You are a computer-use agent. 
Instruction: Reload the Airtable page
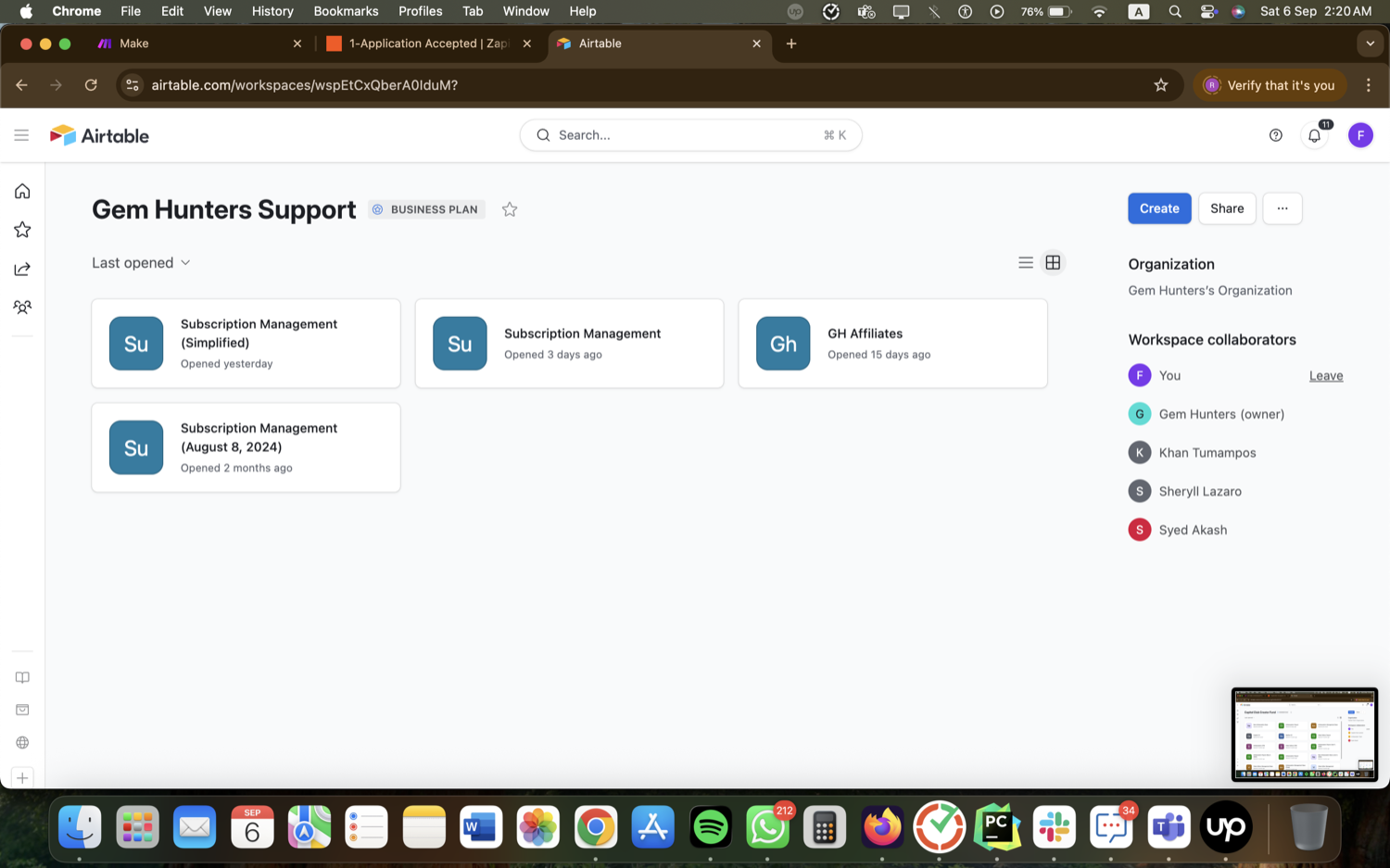(91, 85)
